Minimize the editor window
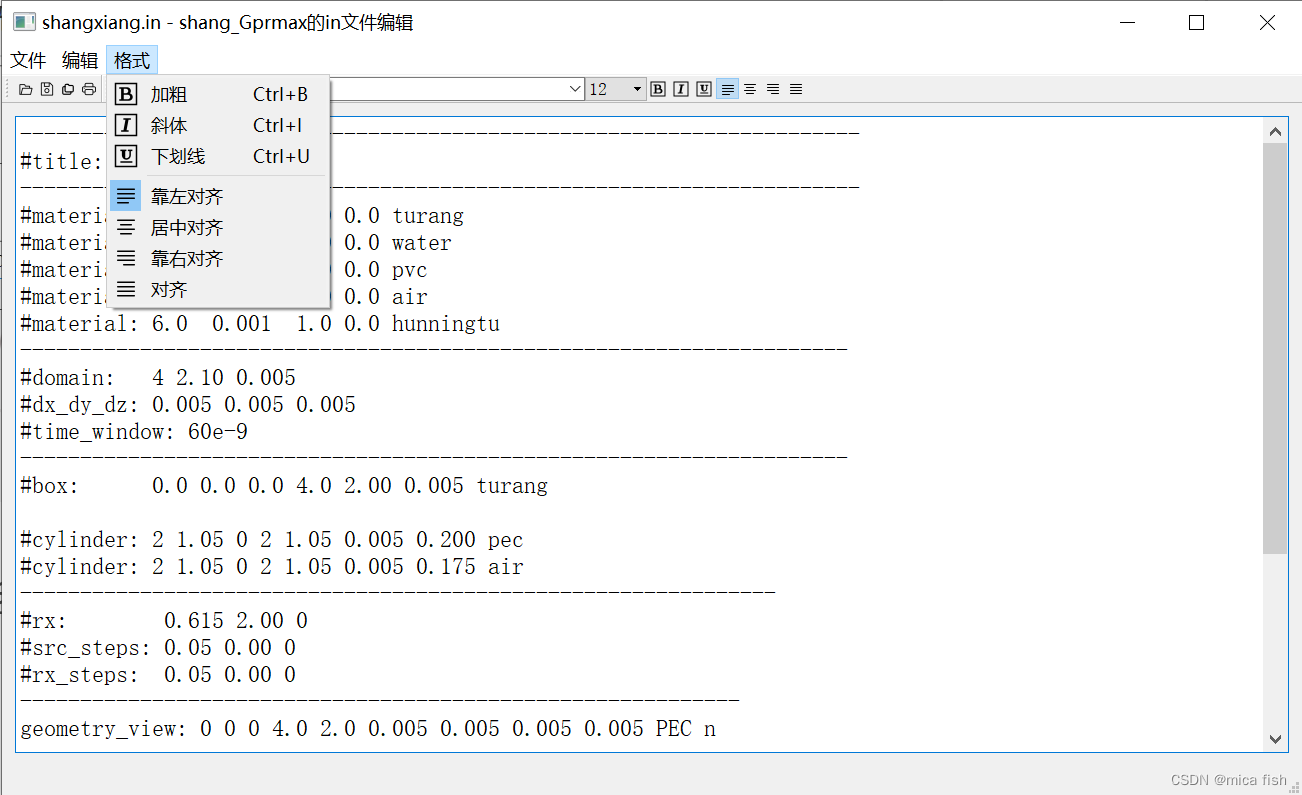The width and height of the screenshot is (1302, 795). [1126, 22]
